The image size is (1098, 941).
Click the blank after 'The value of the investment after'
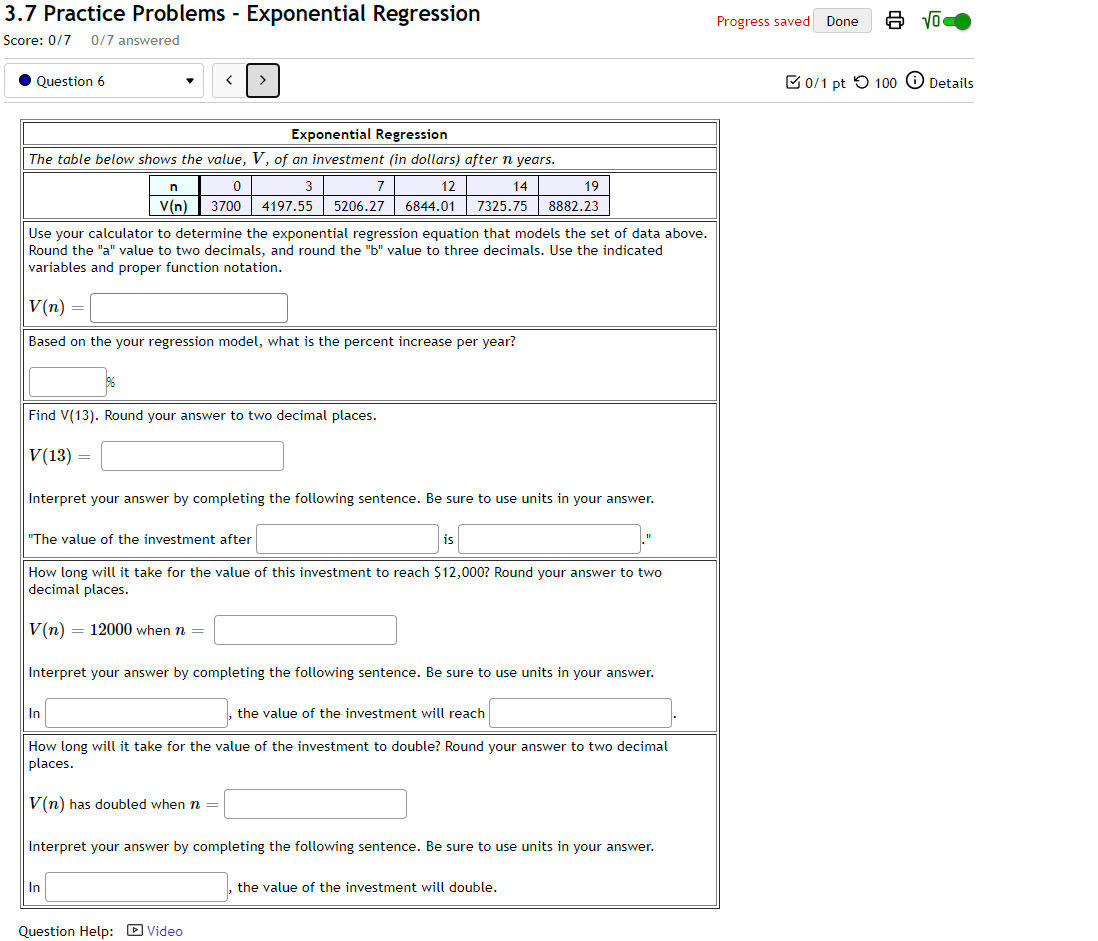tap(347, 538)
